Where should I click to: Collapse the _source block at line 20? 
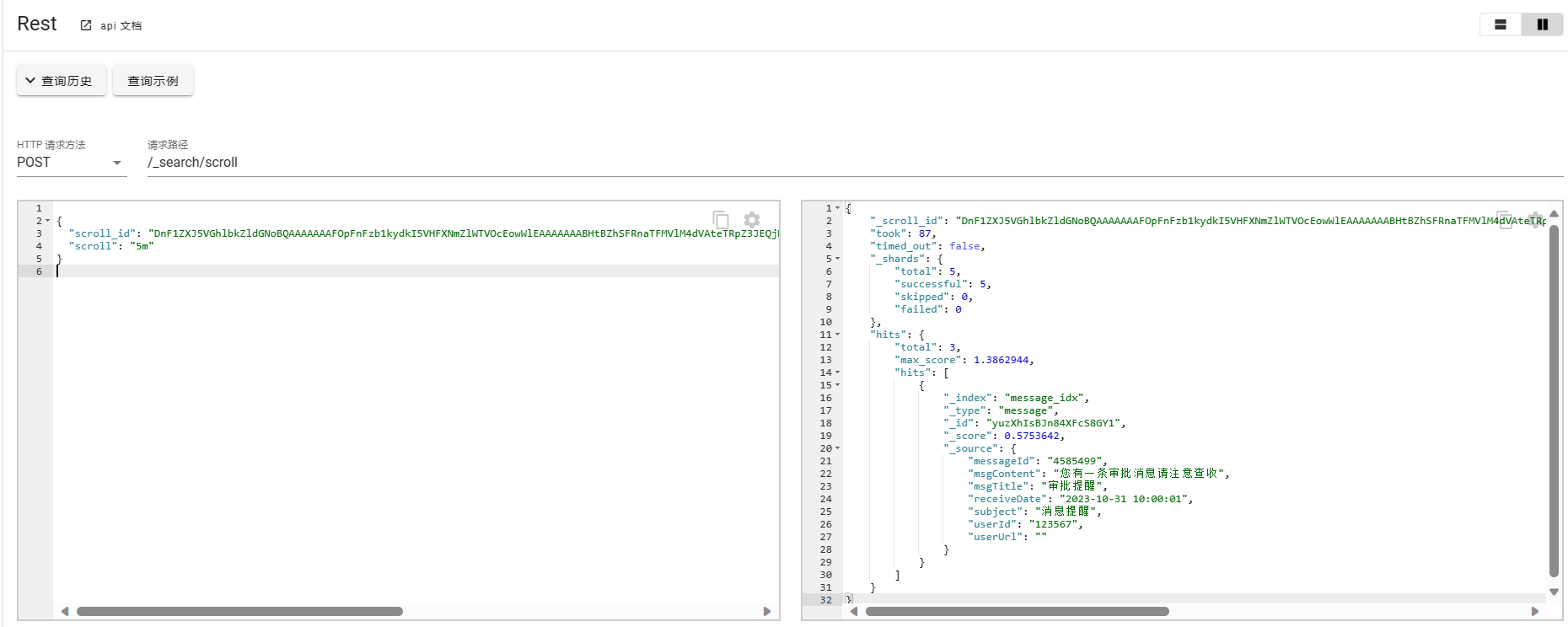click(837, 448)
